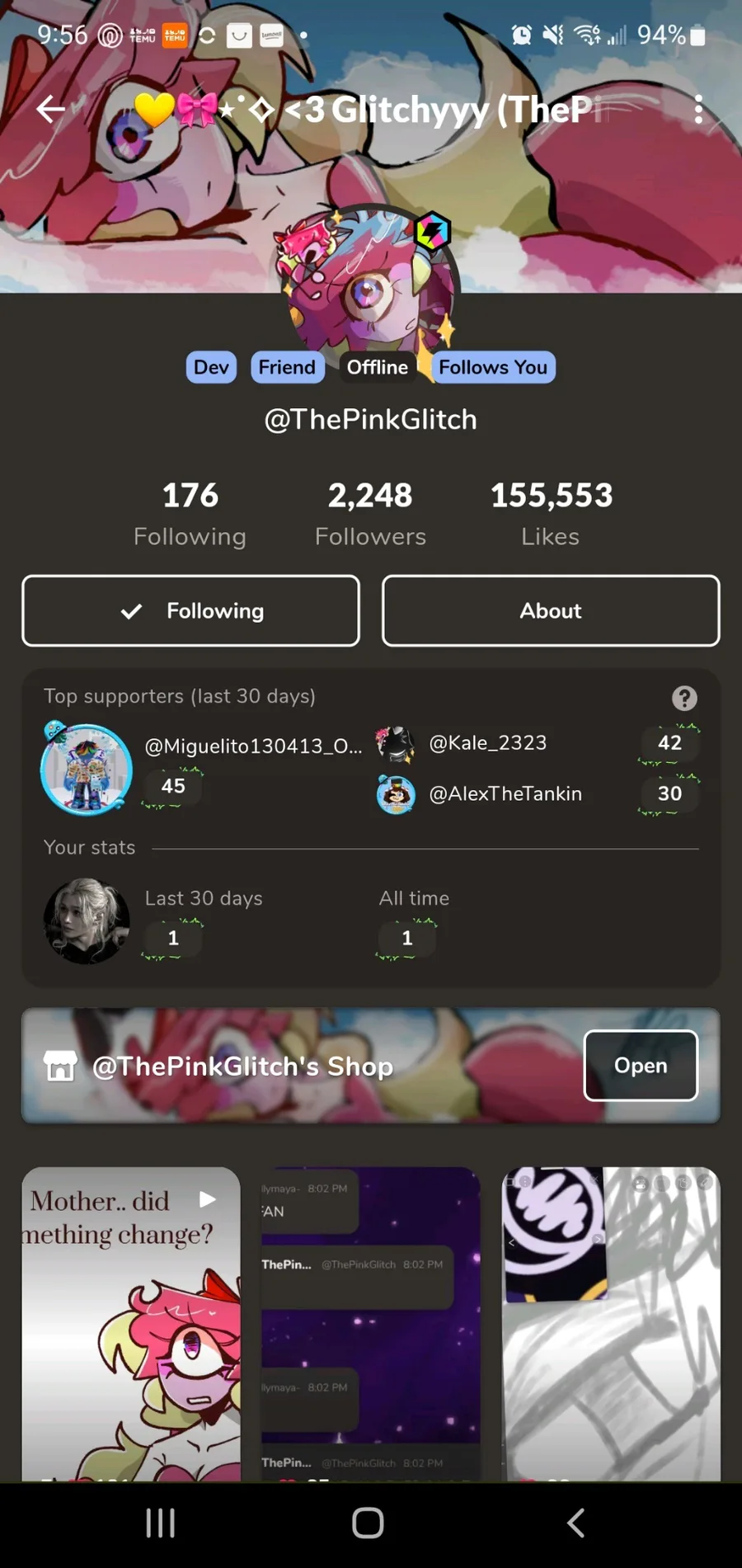The height and width of the screenshot is (1568, 742).
Task: Open ThePinkGlitch's Shop
Action: click(x=641, y=1065)
